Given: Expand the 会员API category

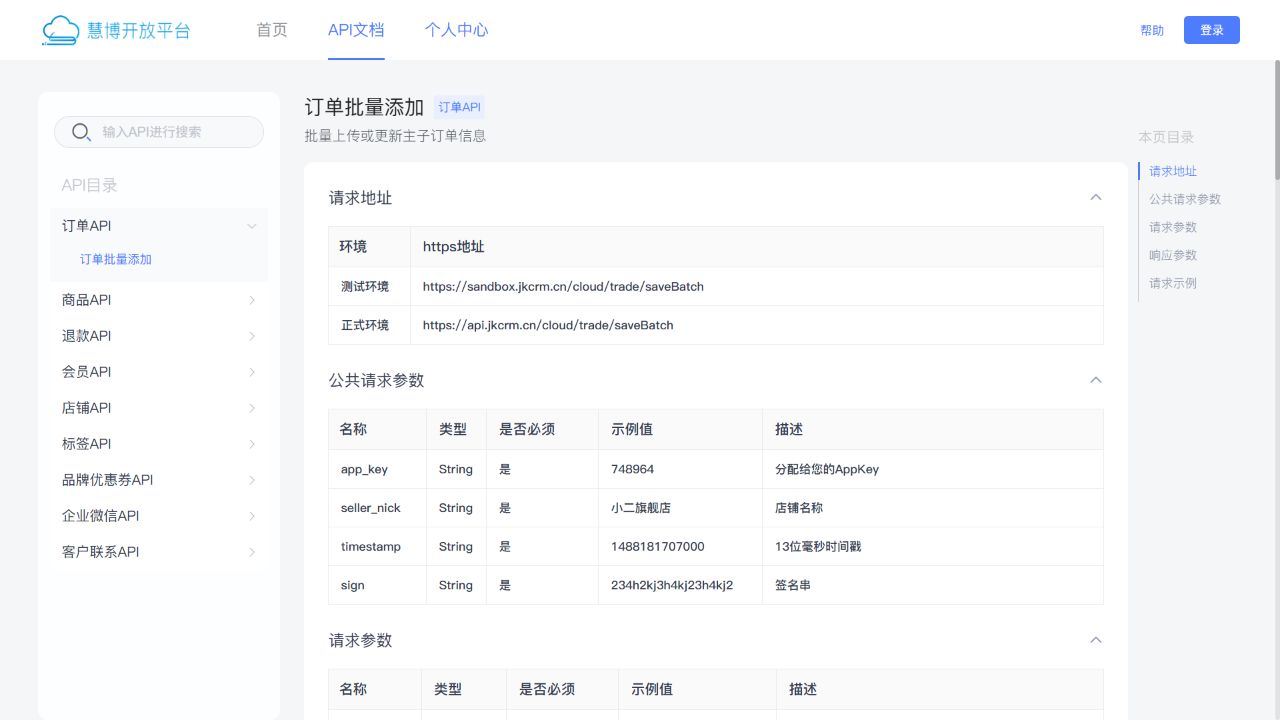Looking at the screenshot, I should point(159,372).
